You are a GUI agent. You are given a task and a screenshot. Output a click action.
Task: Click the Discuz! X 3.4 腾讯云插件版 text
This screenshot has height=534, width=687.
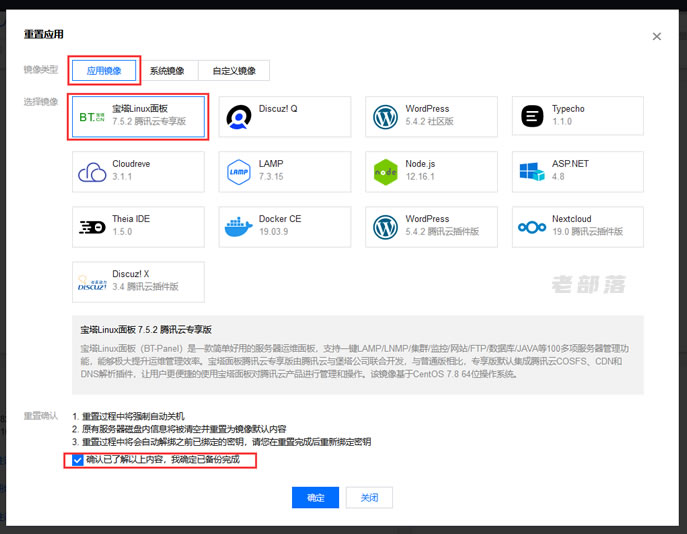[145, 287]
